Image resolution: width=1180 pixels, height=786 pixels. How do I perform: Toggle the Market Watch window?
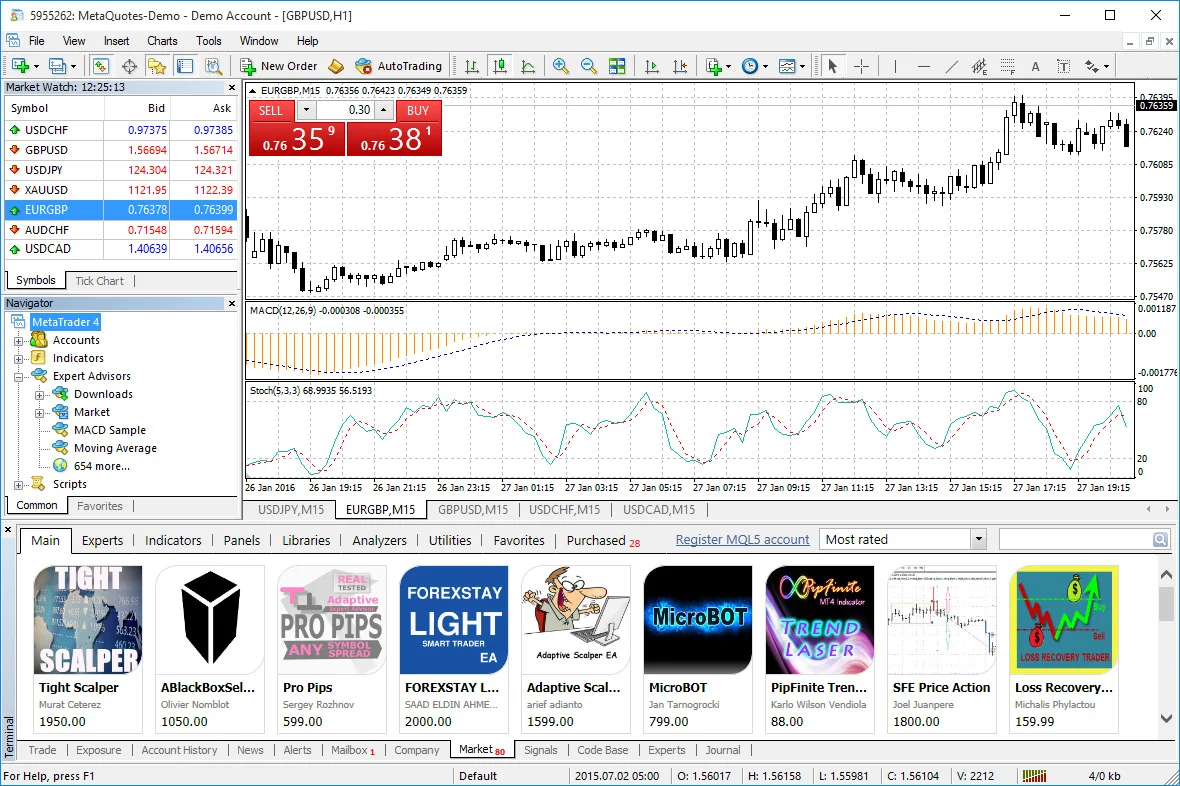tap(100, 66)
